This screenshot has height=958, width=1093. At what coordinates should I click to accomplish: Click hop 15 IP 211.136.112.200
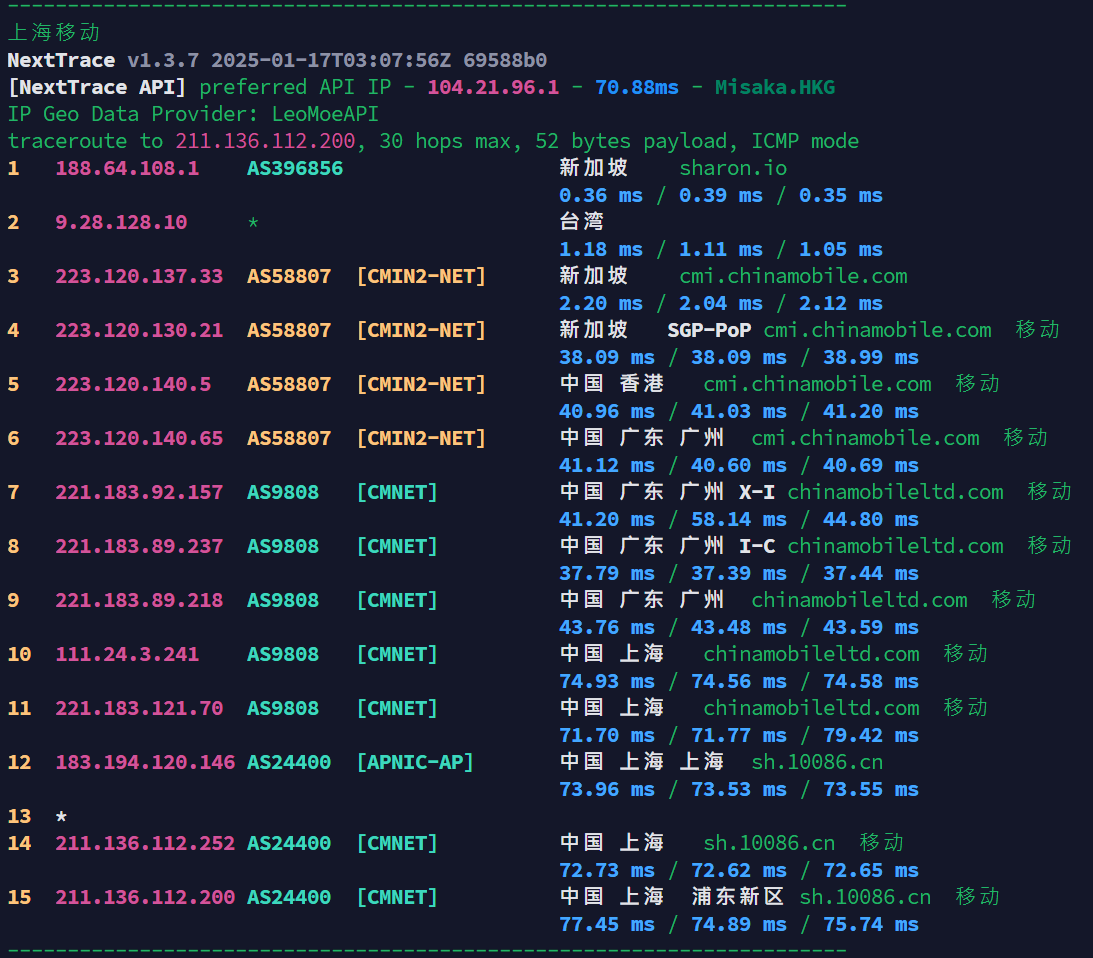(x=145, y=897)
